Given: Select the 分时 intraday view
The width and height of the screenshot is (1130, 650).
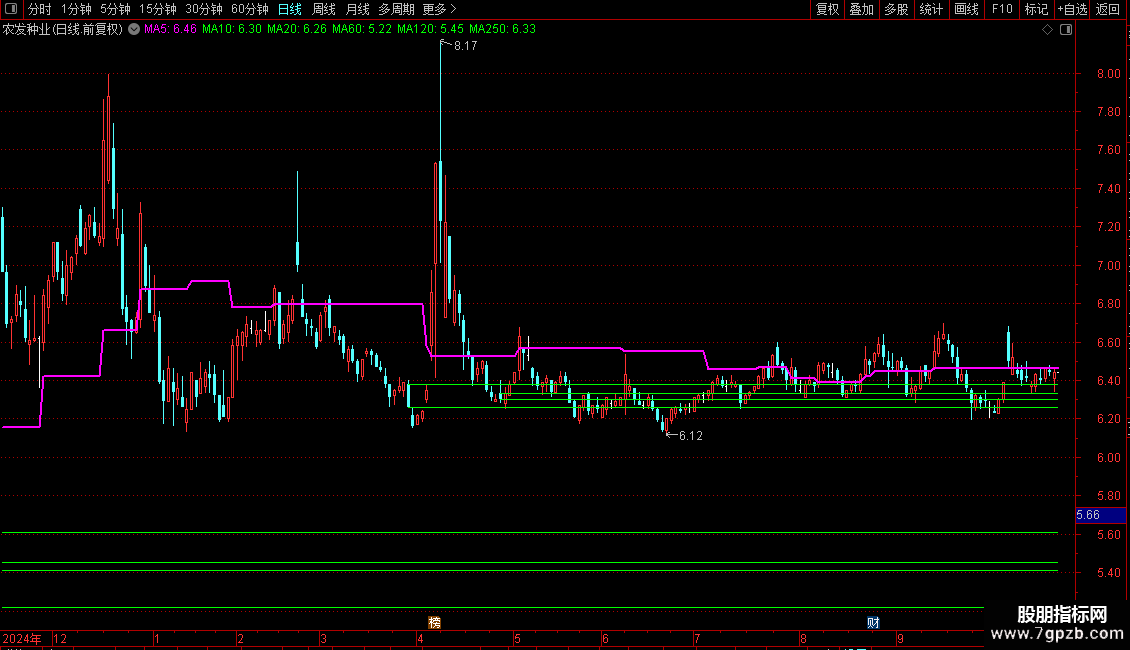Looking at the screenshot, I should coord(39,9).
